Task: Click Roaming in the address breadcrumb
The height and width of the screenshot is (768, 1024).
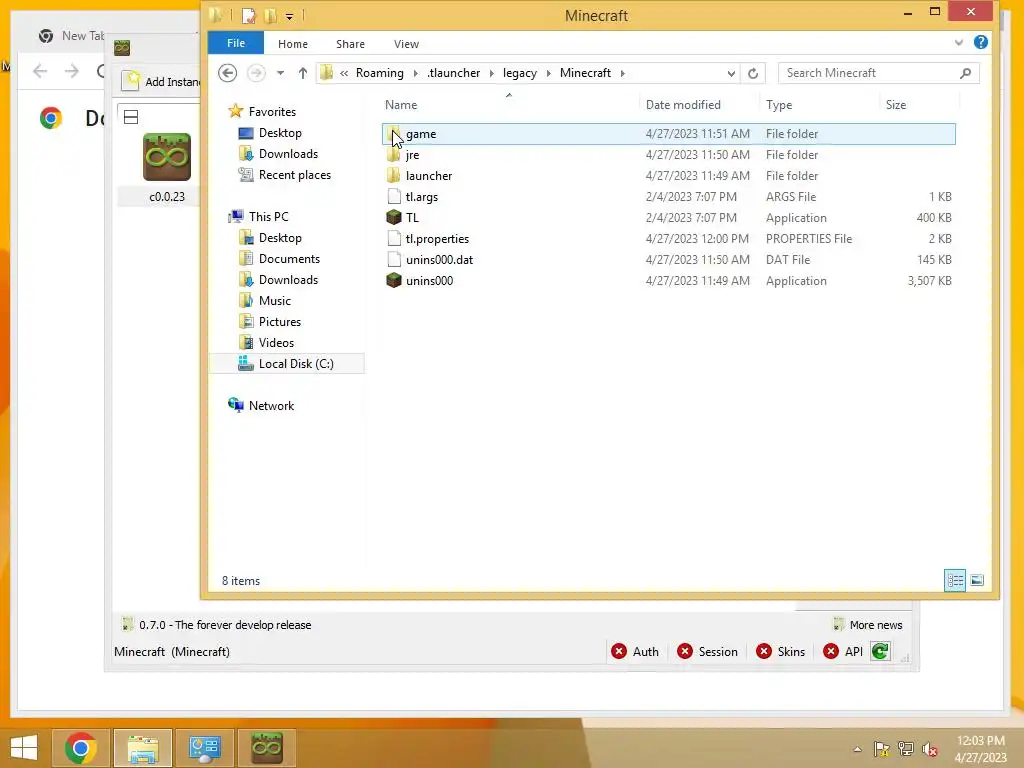Action: pyautogui.click(x=379, y=73)
